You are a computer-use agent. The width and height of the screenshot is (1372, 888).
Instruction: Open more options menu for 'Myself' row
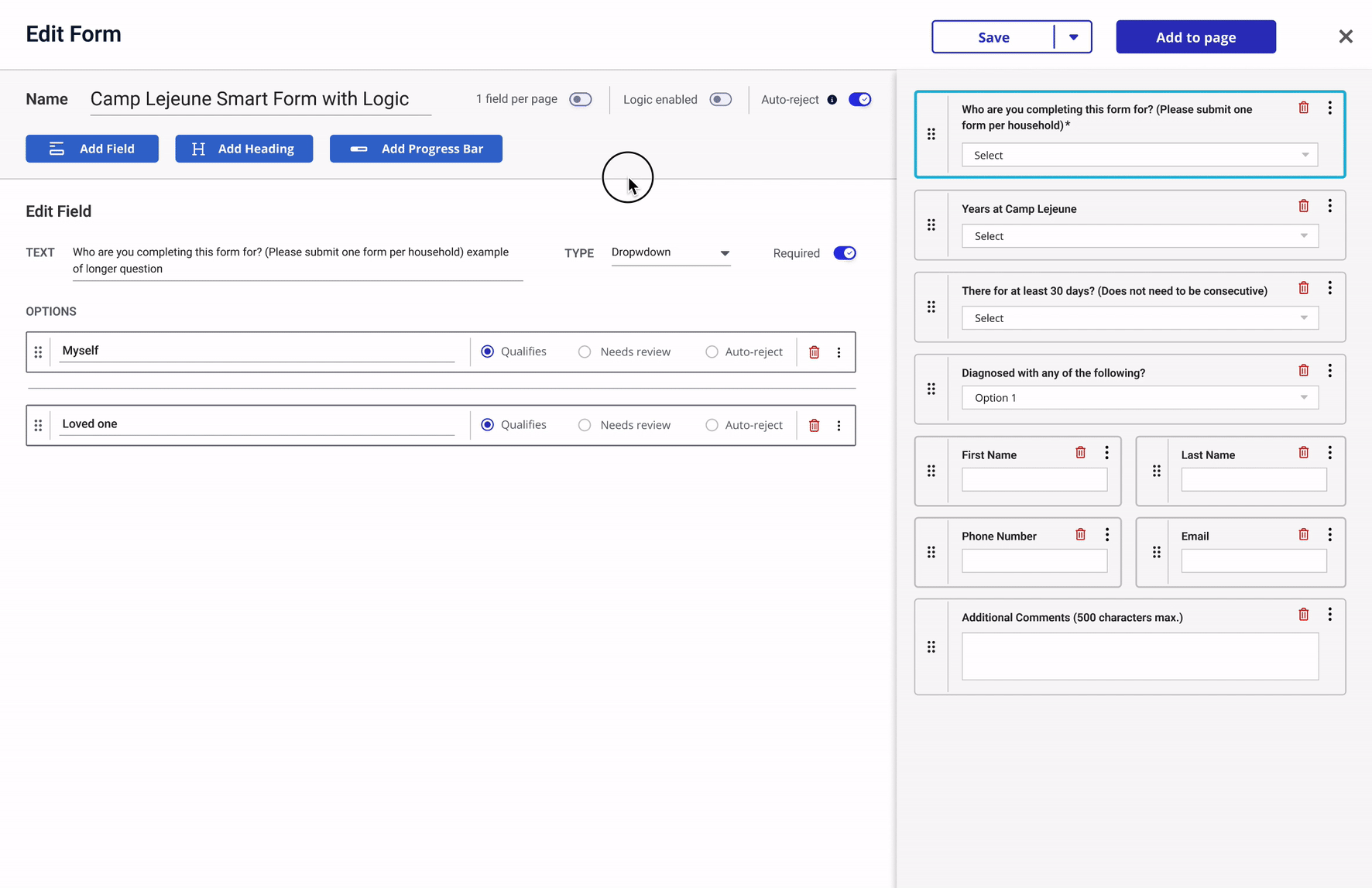839,352
